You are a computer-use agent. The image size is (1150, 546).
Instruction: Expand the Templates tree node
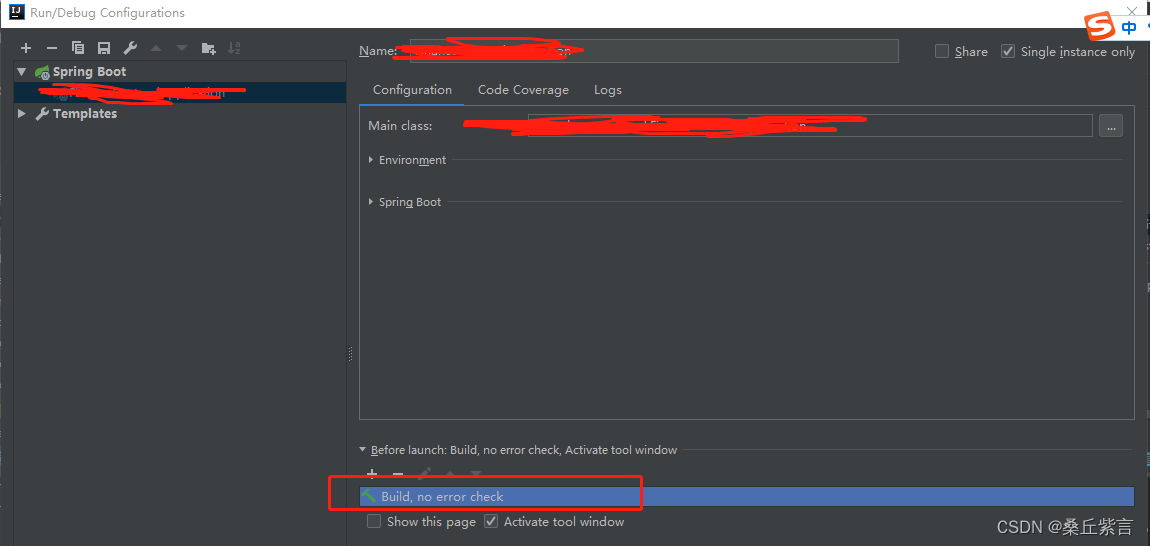tap(22, 114)
